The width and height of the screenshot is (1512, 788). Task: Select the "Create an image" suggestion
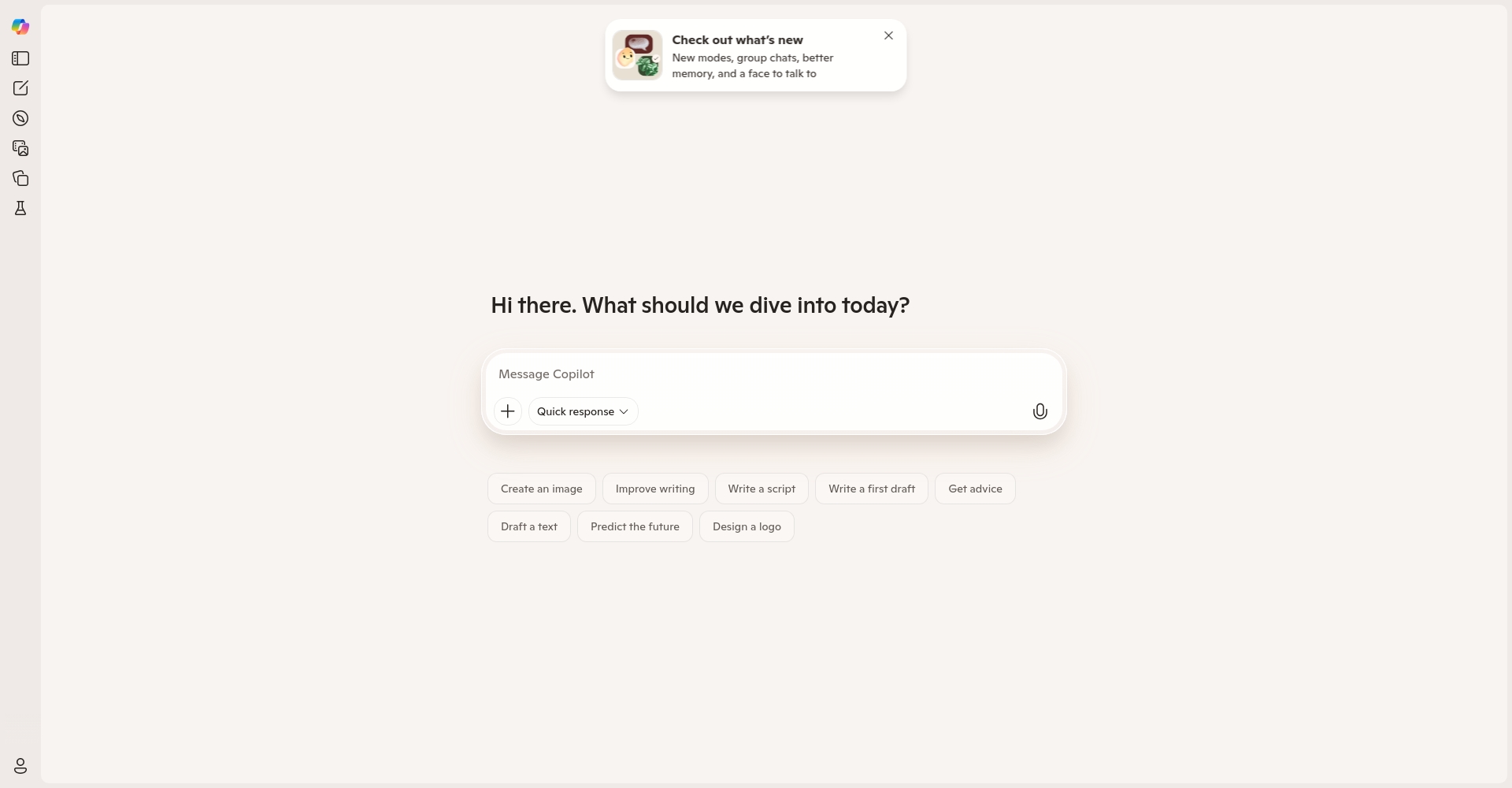pos(542,489)
